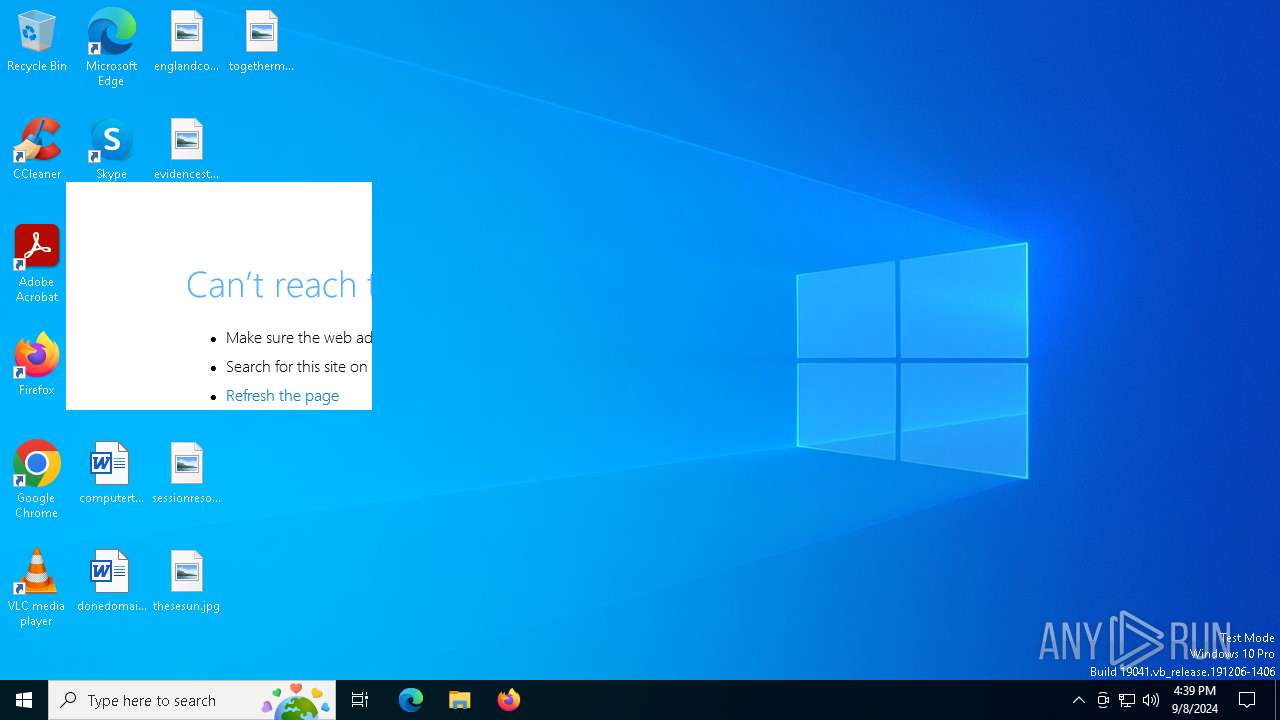Image resolution: width=1280 pixels, height=720 pixels.
Task: Open Firefox from the taskbar
Action: click(509, 700)
